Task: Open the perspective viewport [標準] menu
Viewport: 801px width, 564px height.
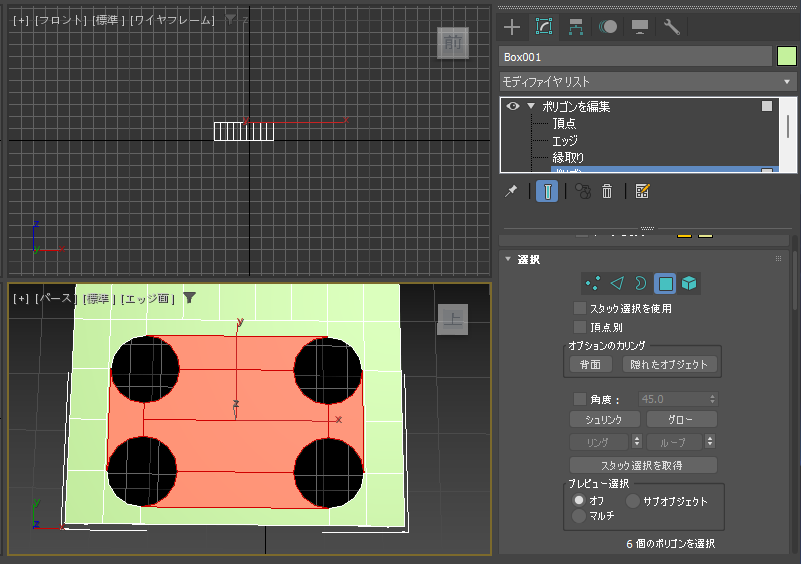Action: [x=99, y=298]
